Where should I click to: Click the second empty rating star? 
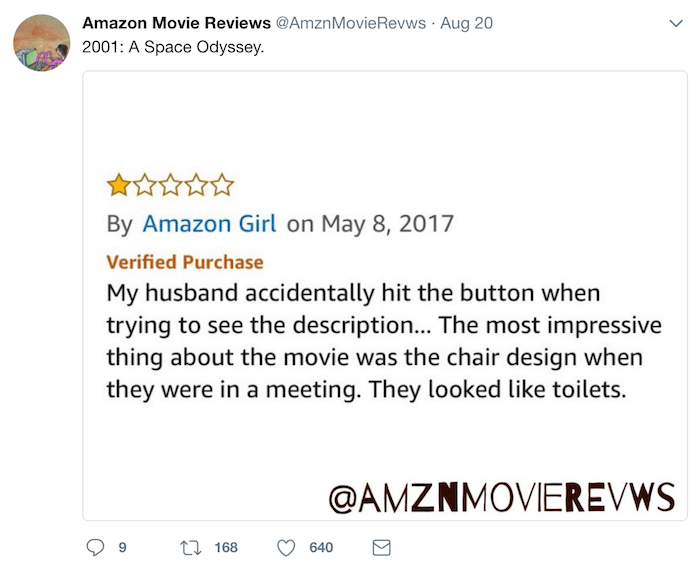[171, 186]
